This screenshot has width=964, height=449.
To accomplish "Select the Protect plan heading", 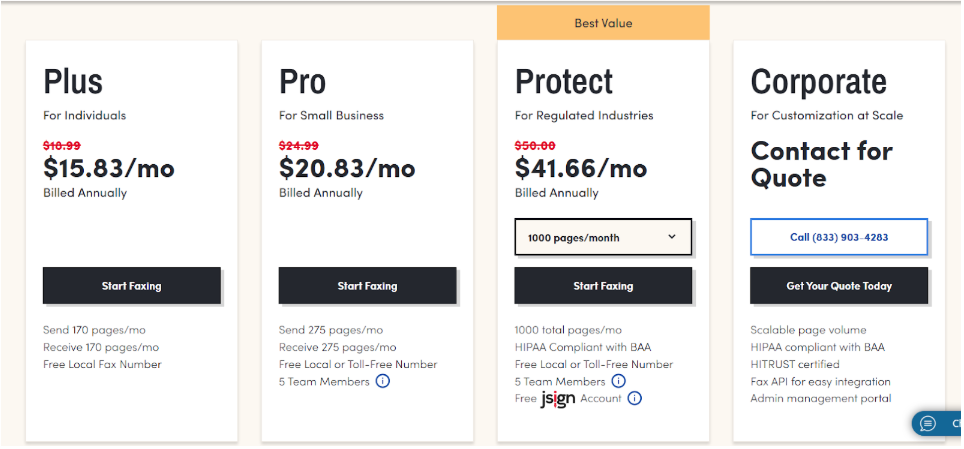I will click(x=564, y=81).
